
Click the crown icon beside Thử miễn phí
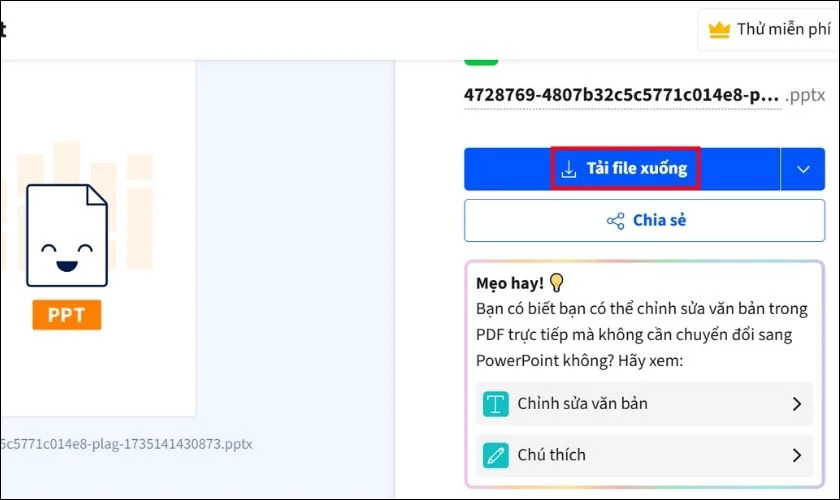pyautogui.click(x=719, y=29)
